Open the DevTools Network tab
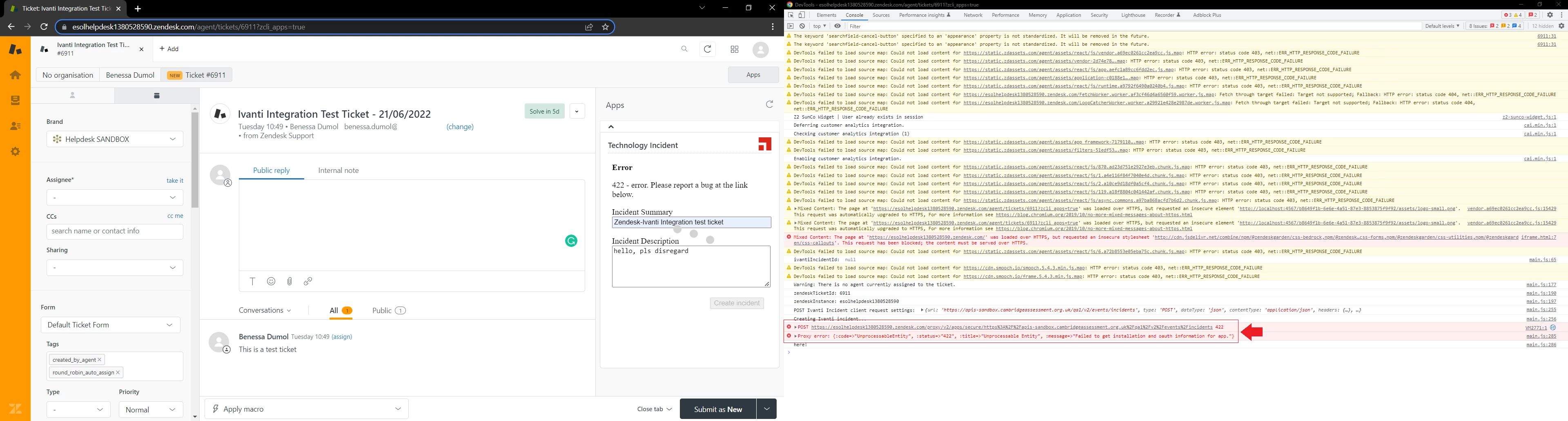 (x=973, y=15)
